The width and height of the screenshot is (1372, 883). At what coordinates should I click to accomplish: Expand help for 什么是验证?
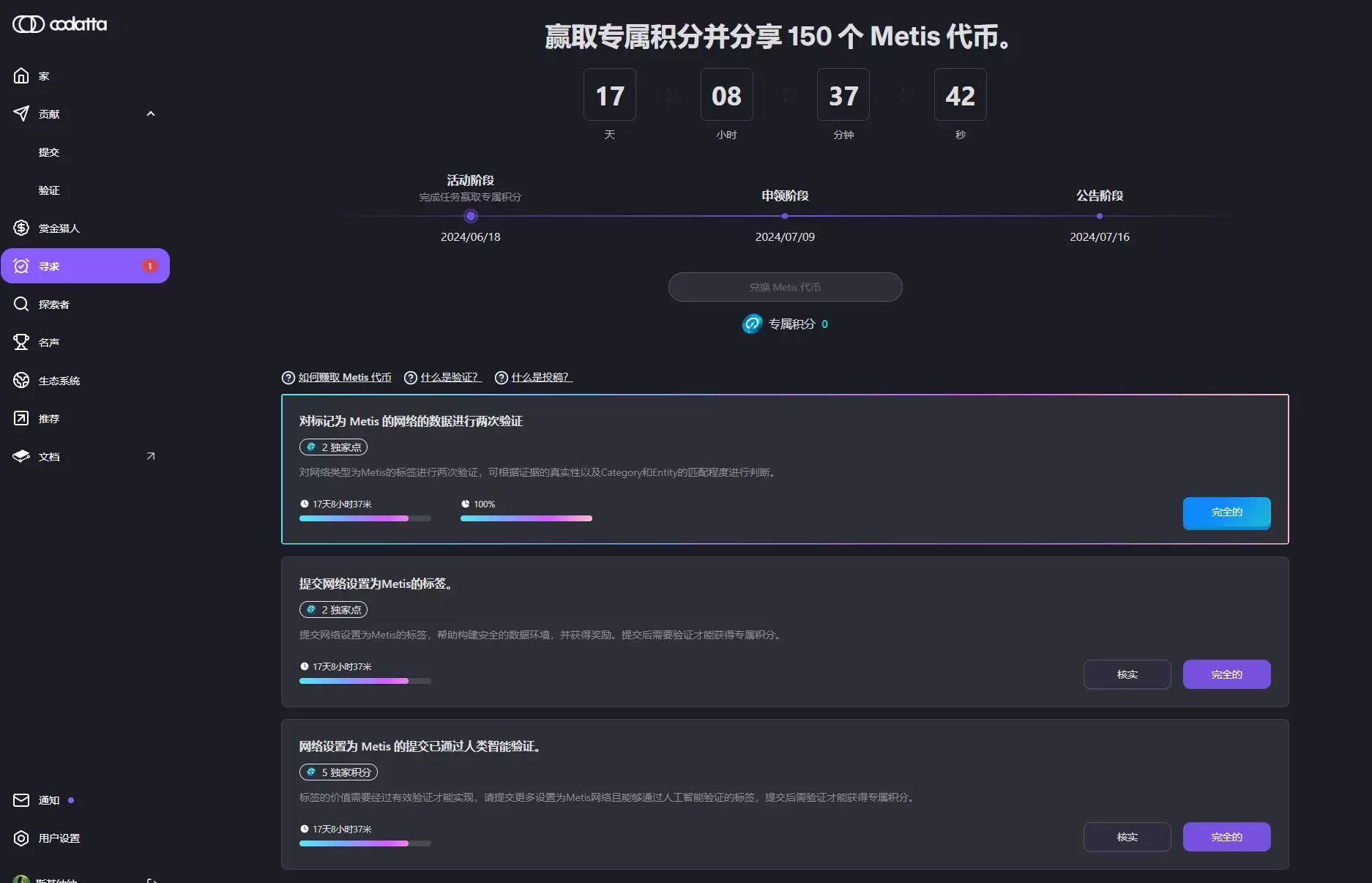[x=450, y=377]
